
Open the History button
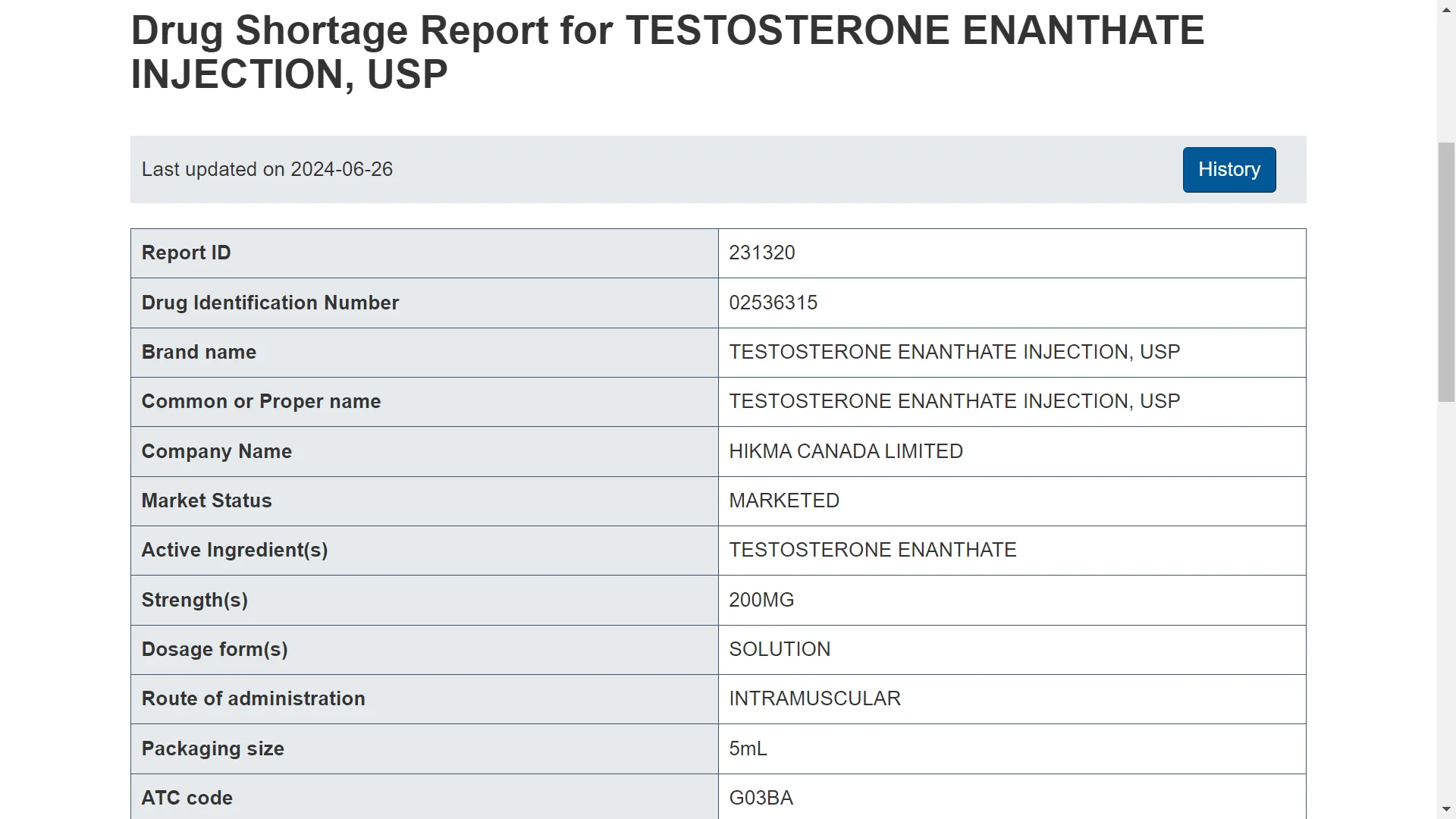[x=1228, y=170]
